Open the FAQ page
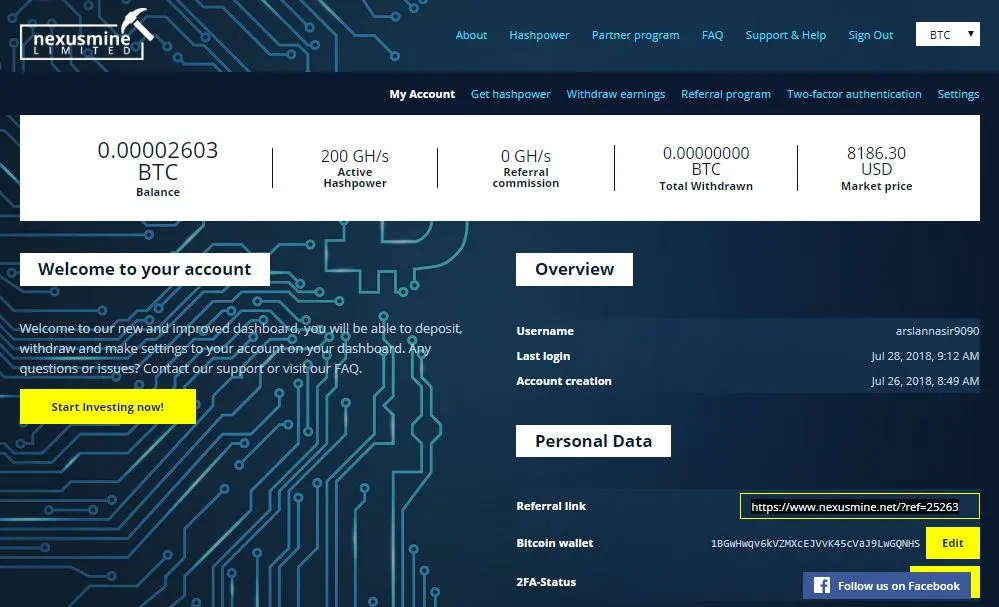 pyautogui.click(x=712, y=35)
